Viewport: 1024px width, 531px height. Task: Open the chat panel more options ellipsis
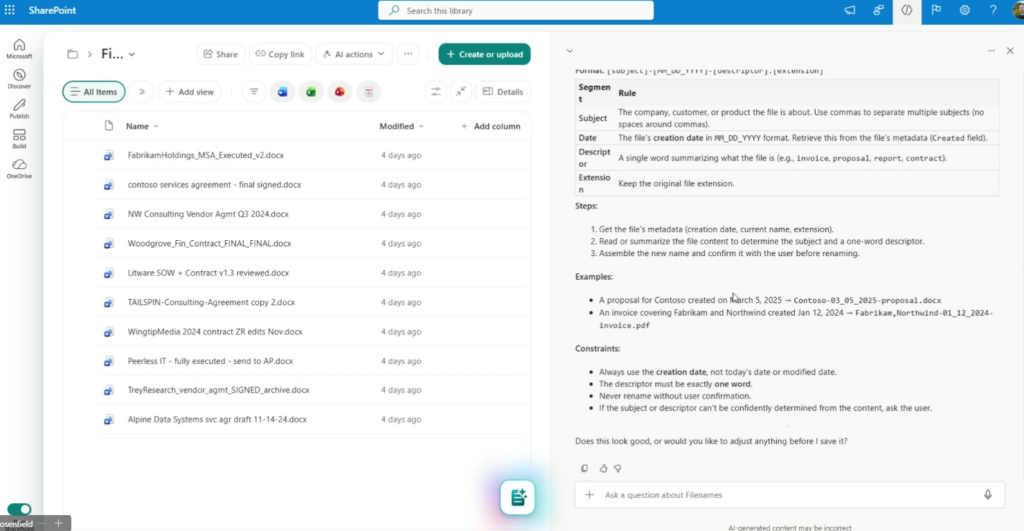[x=991, y=50]
